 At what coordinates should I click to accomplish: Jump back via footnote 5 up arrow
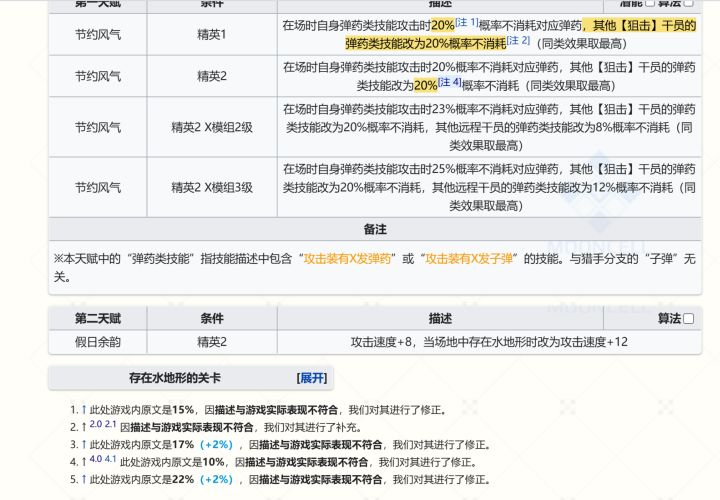tap(84, 479)
